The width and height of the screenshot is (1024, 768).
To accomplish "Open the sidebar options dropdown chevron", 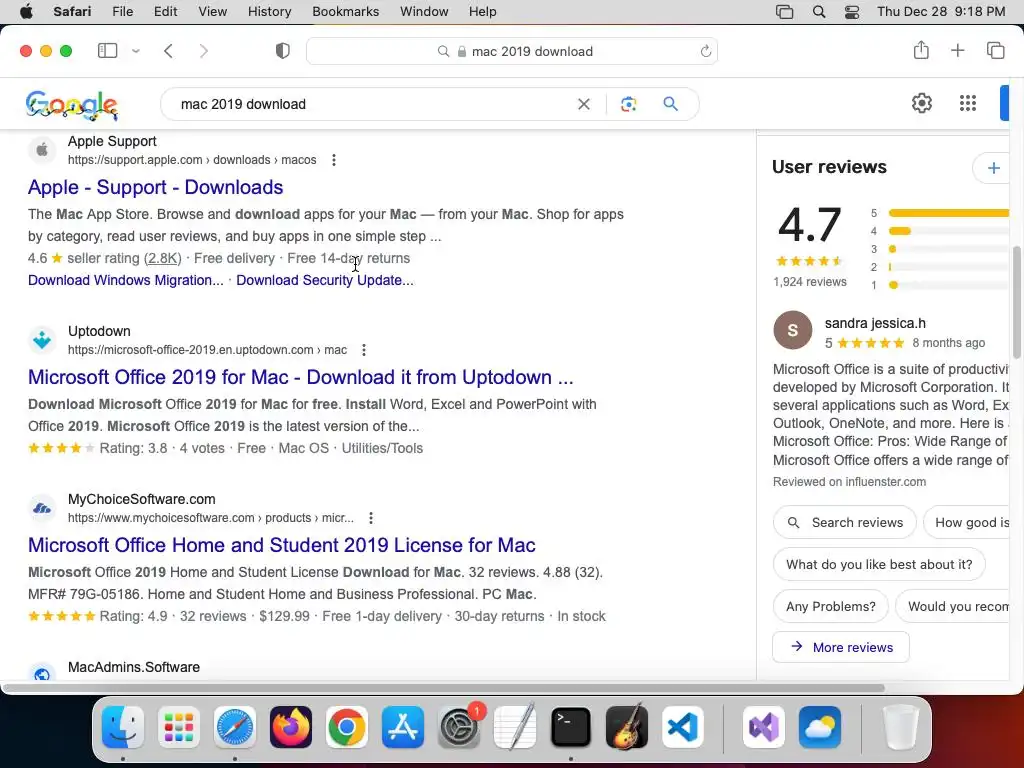I will 136,51.
